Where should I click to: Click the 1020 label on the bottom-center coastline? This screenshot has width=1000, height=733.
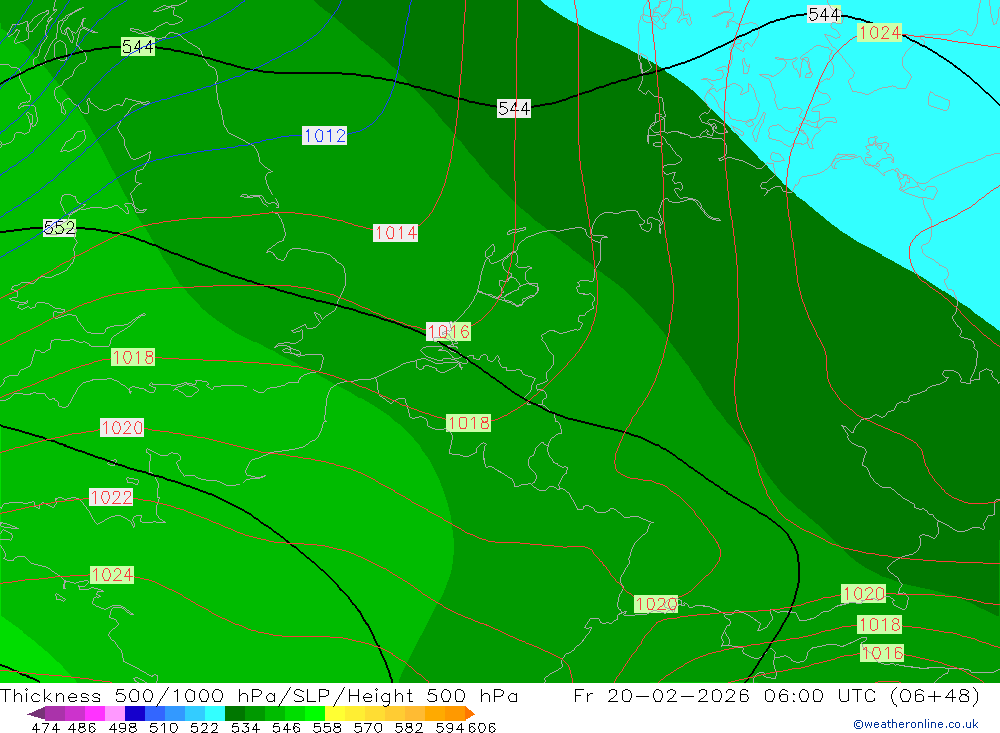pyautogui.click(x=656, y=604)
